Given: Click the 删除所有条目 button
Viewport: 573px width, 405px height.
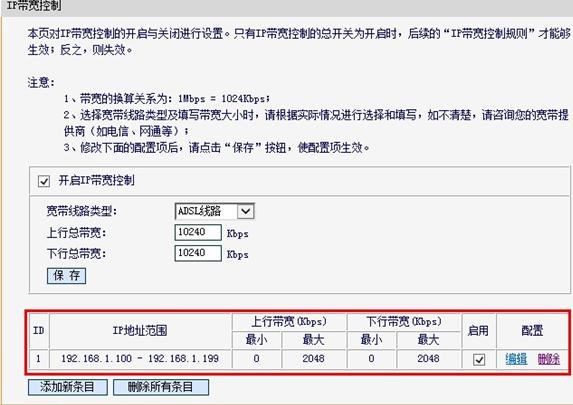Looking at the screenshot, I should tap(161, 387).
